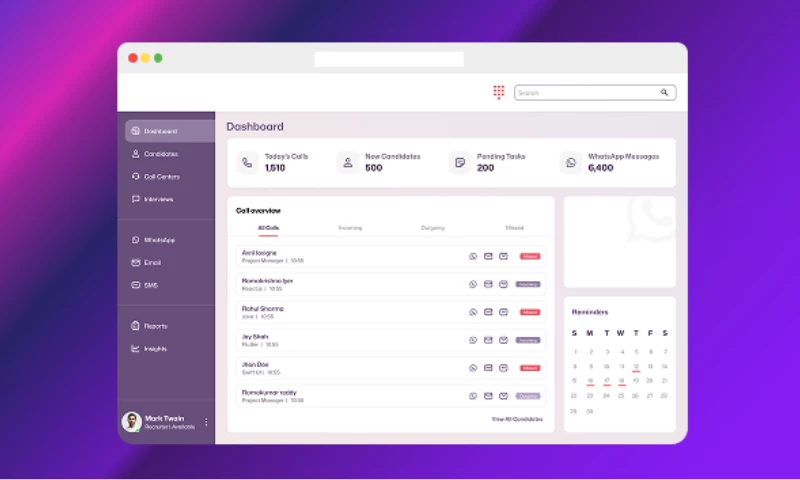Click the WhatsApp Messages card icon
The height and width of the screenshot is (480, 800).
click(570, 162)
